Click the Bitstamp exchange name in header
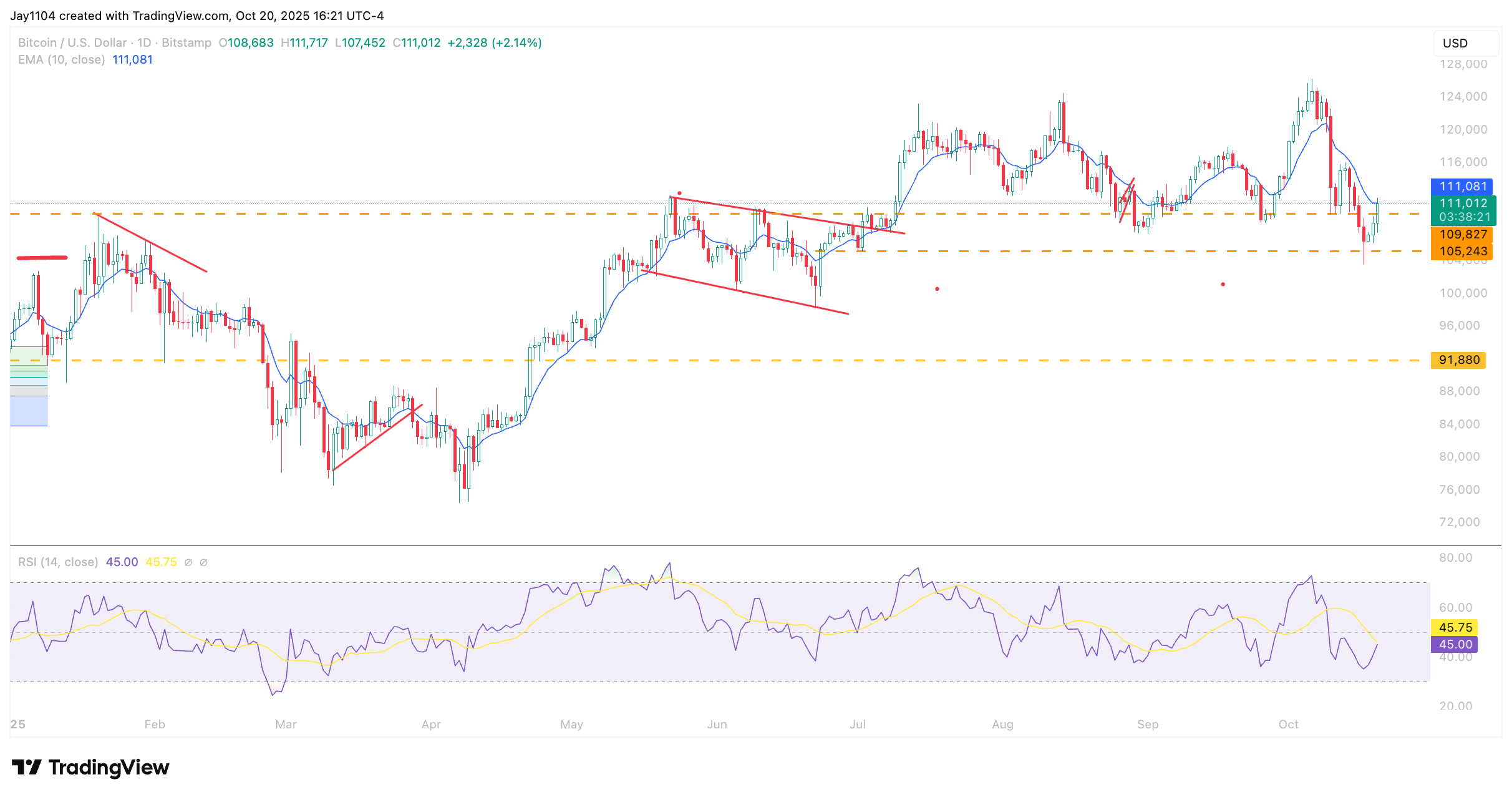Screen dimensions: 1512x797 click(x=187, y=42)
